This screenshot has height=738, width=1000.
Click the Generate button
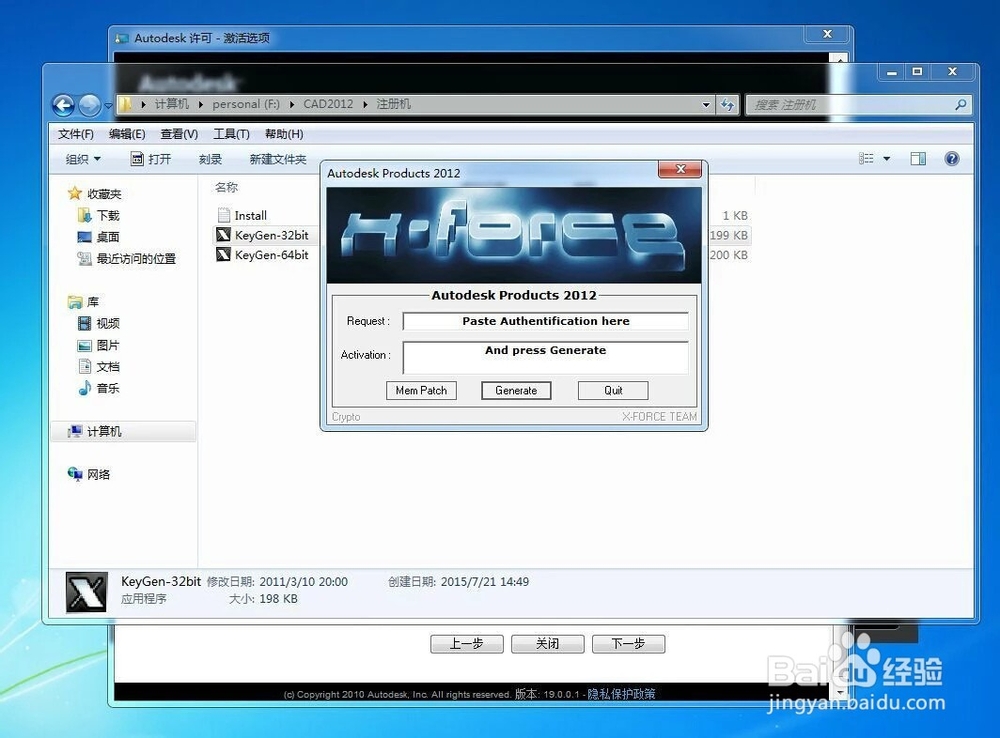[x=516, y=390]
